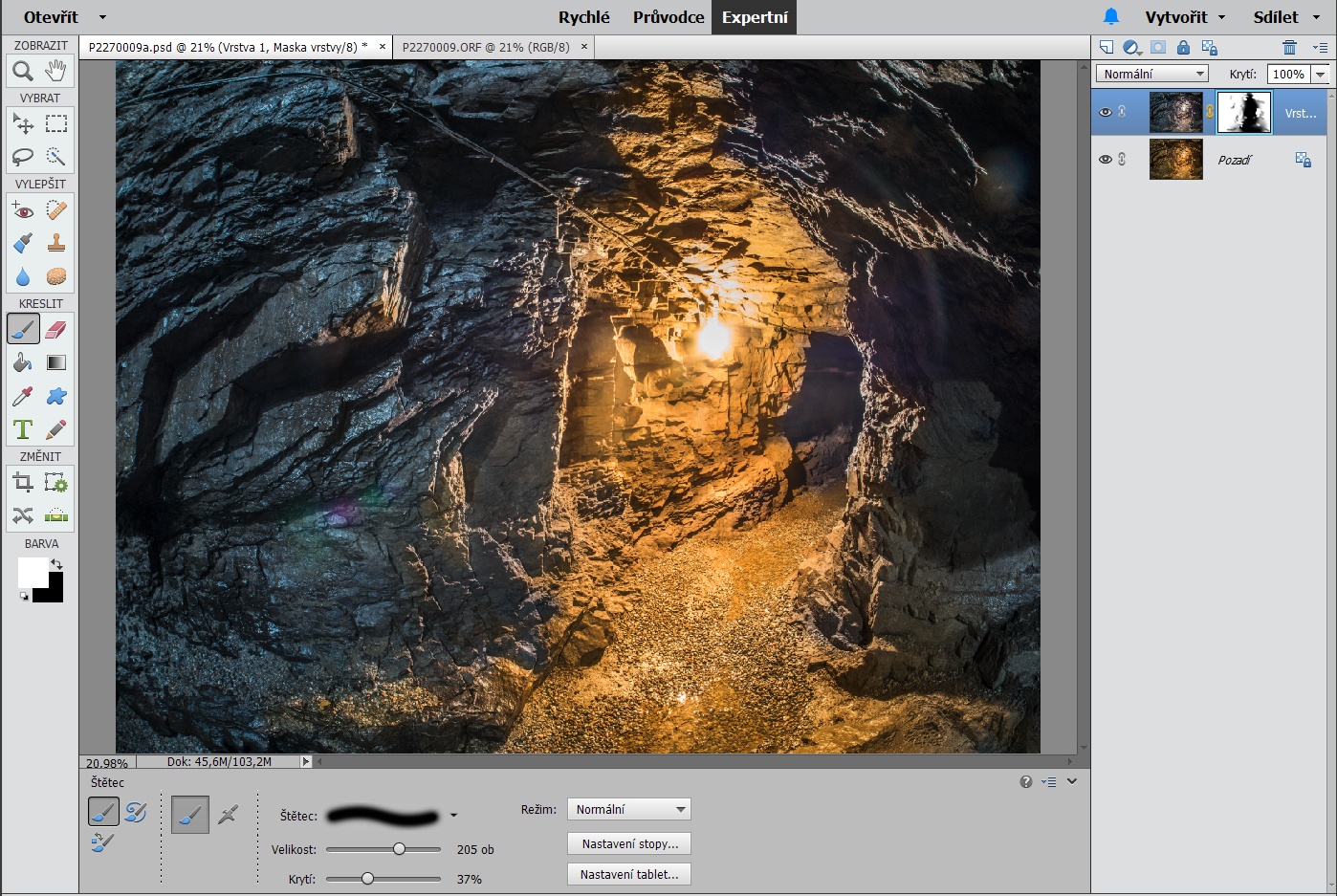The image size is (1337, 896).
Task: Hide the Vrstva 1 layer
Action: tap(1106, 112)
